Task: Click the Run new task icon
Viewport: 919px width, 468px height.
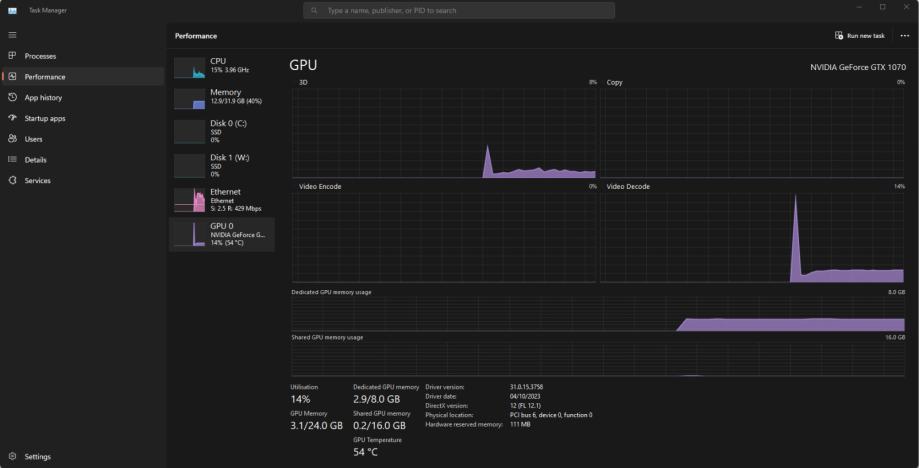Action: point(839,36)
